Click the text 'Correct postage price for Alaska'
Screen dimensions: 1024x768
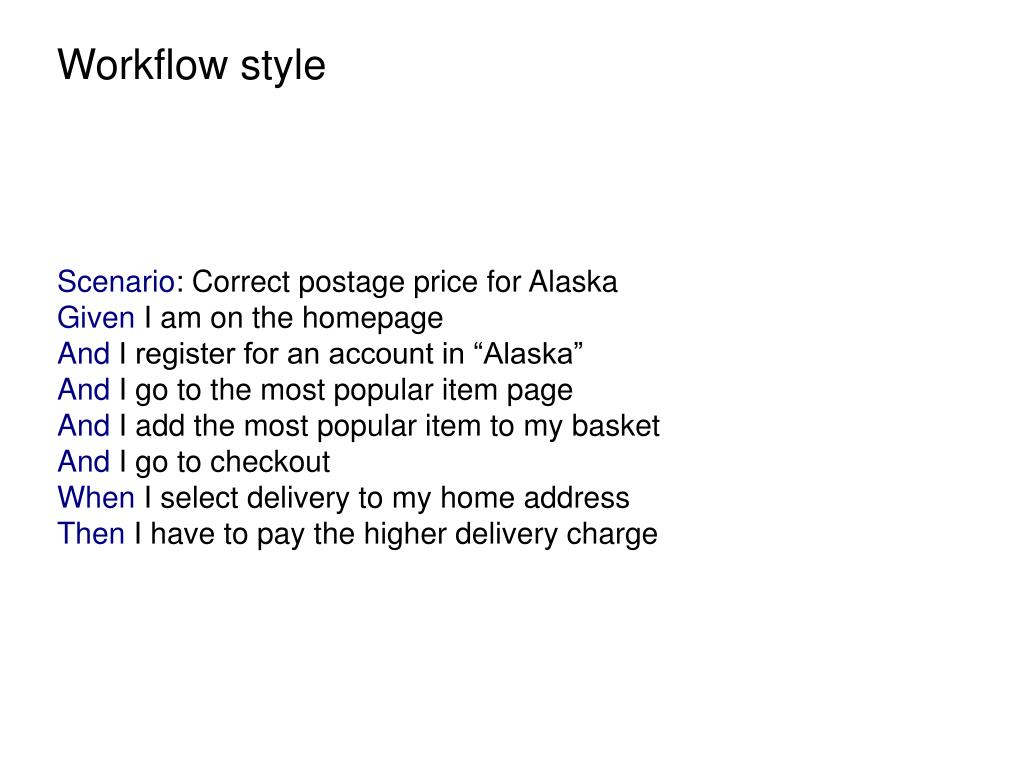coord(404,283)
